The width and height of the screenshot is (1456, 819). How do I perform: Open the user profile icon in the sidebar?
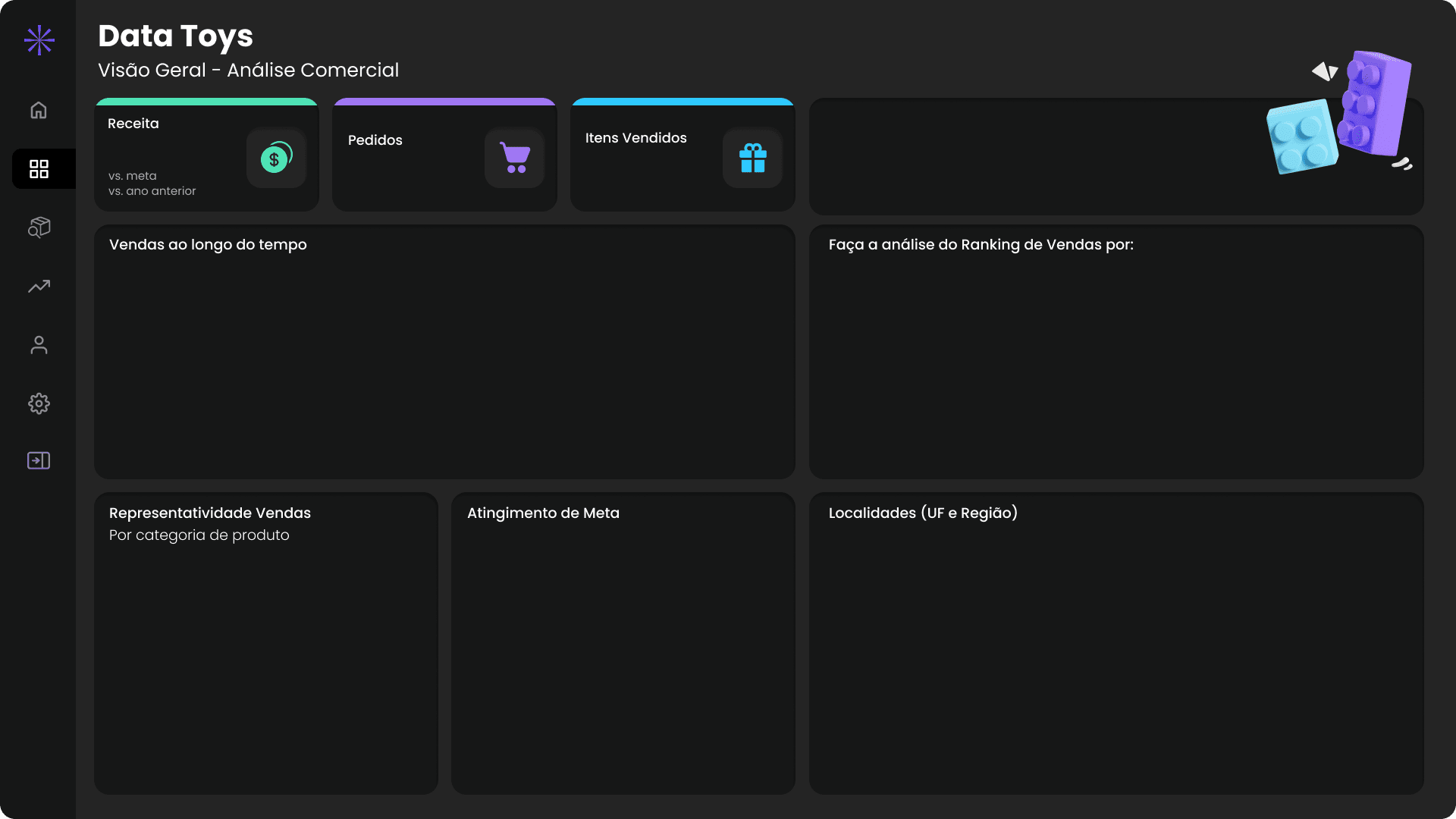click(38, 345)
